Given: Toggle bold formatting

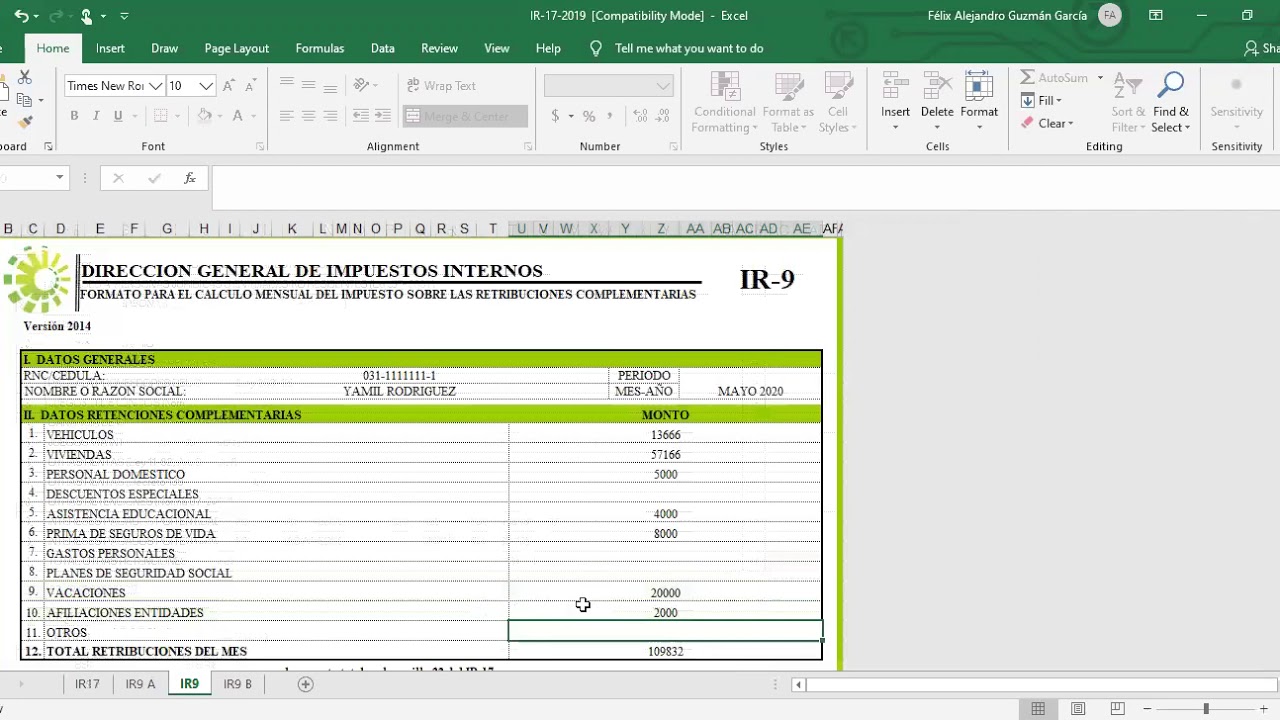Looking at the screenshot, I should [x=74, y=116].
